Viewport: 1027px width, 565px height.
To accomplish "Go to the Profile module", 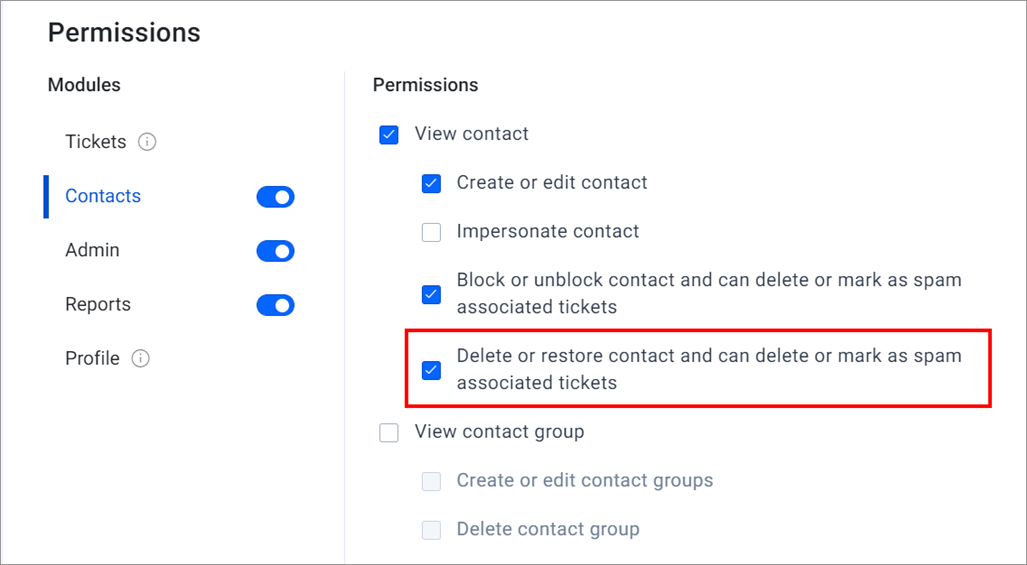I will tap(92, 359).
